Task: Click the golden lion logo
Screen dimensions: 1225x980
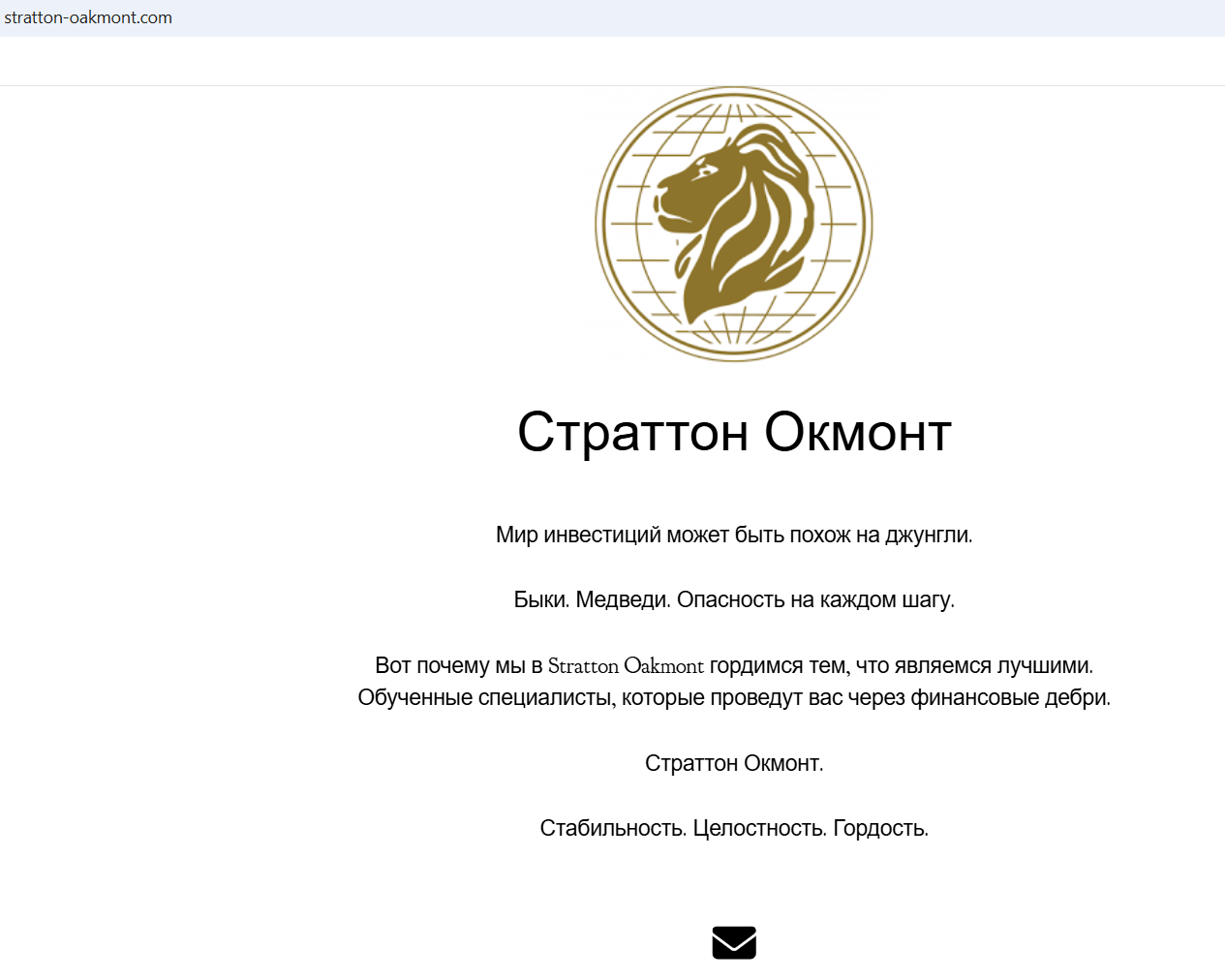Action: click(733, 225)
